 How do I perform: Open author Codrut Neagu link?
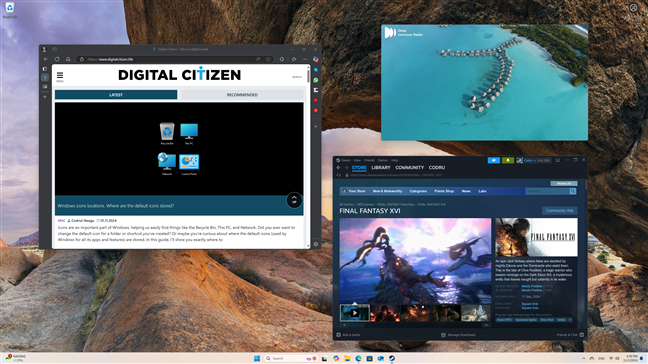coord(82,221)
